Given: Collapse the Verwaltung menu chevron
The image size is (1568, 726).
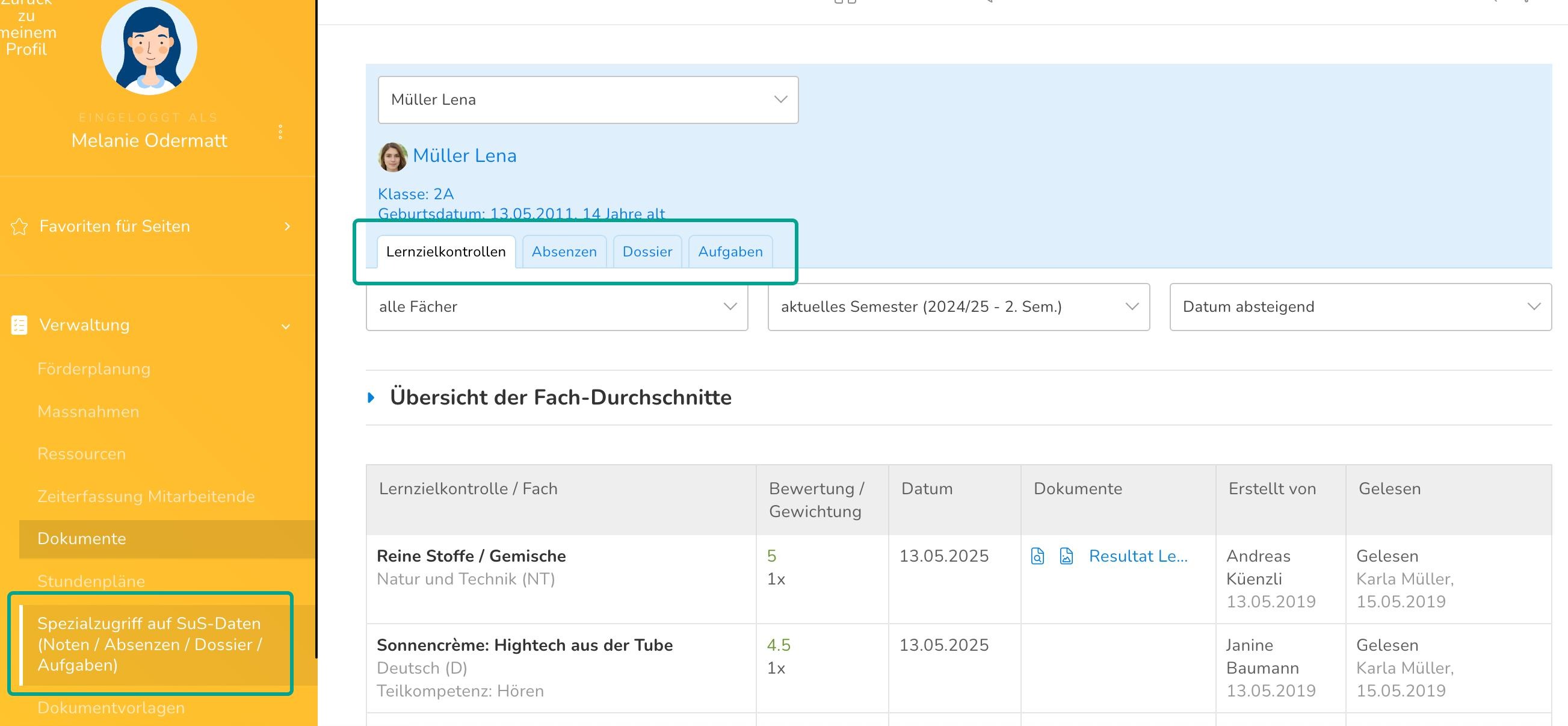Looking at the screenshot, I should tap(285, 326).
